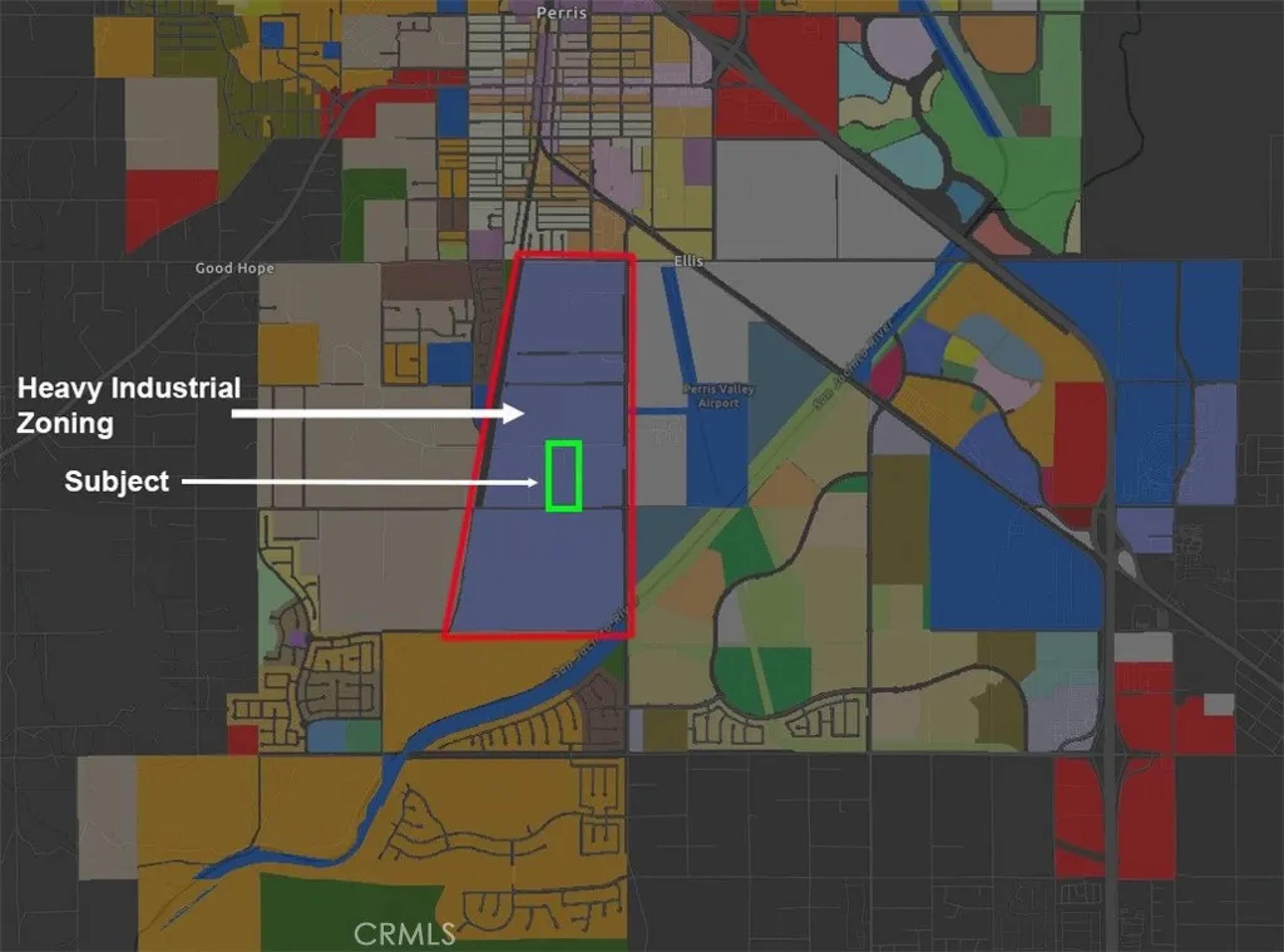Image resolution: width=1284 pixels, height=952 pixels.
Task: Click the green Subject parcel rectangle
Action: pyautogui.click(x=563, y=476)
